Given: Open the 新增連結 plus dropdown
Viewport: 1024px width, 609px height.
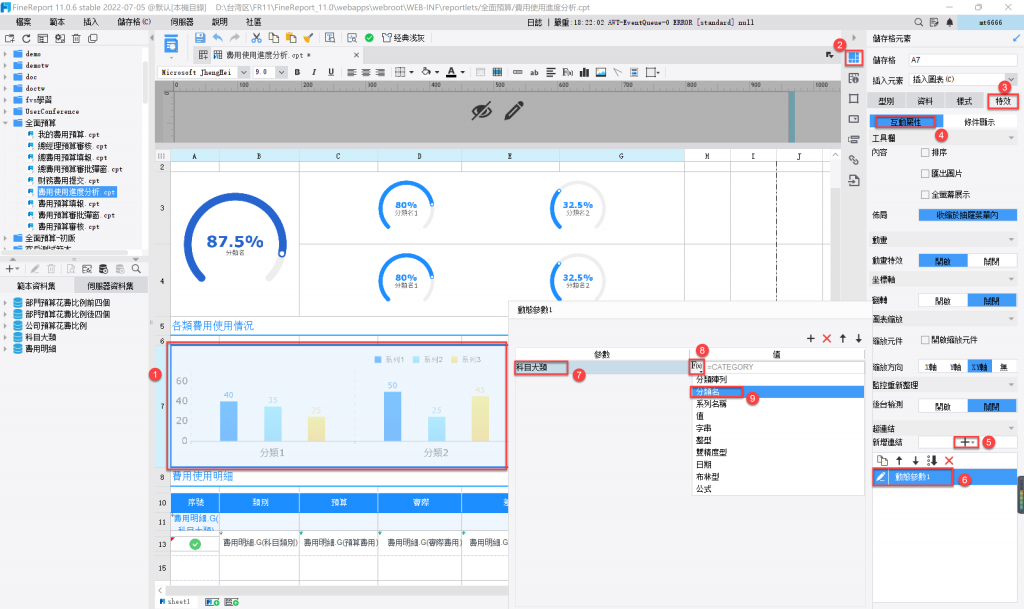Looking at the screenshot, I should 966,441.
